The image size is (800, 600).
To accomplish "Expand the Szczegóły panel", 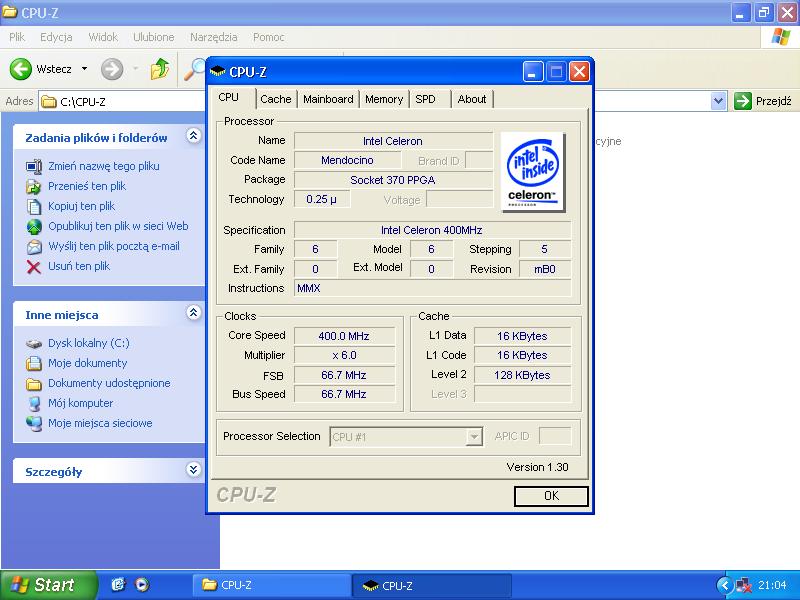I will 193,470.
